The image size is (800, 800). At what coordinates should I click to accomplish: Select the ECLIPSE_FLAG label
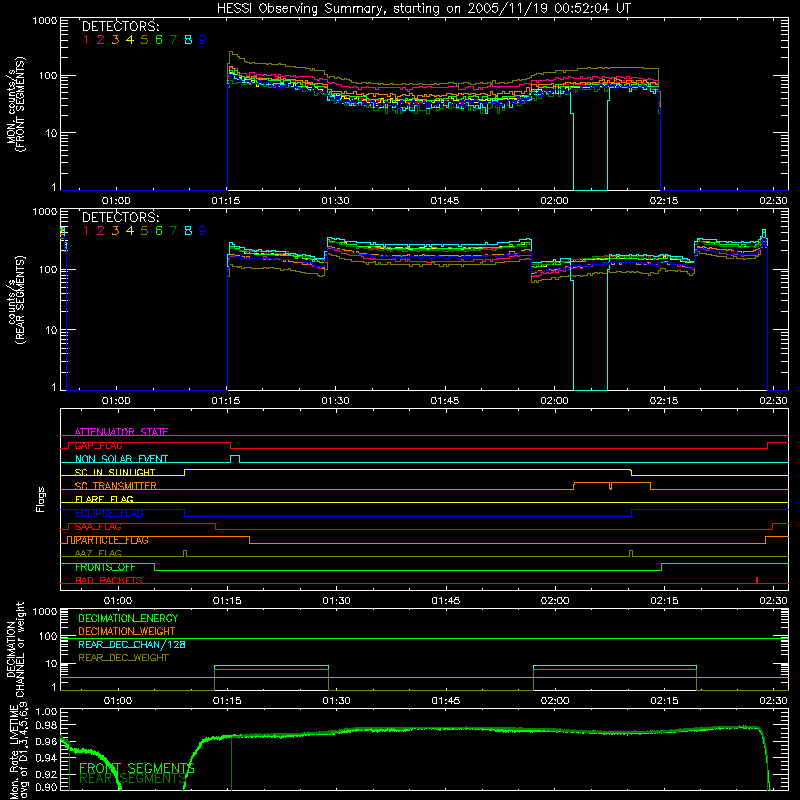(109, 513)
